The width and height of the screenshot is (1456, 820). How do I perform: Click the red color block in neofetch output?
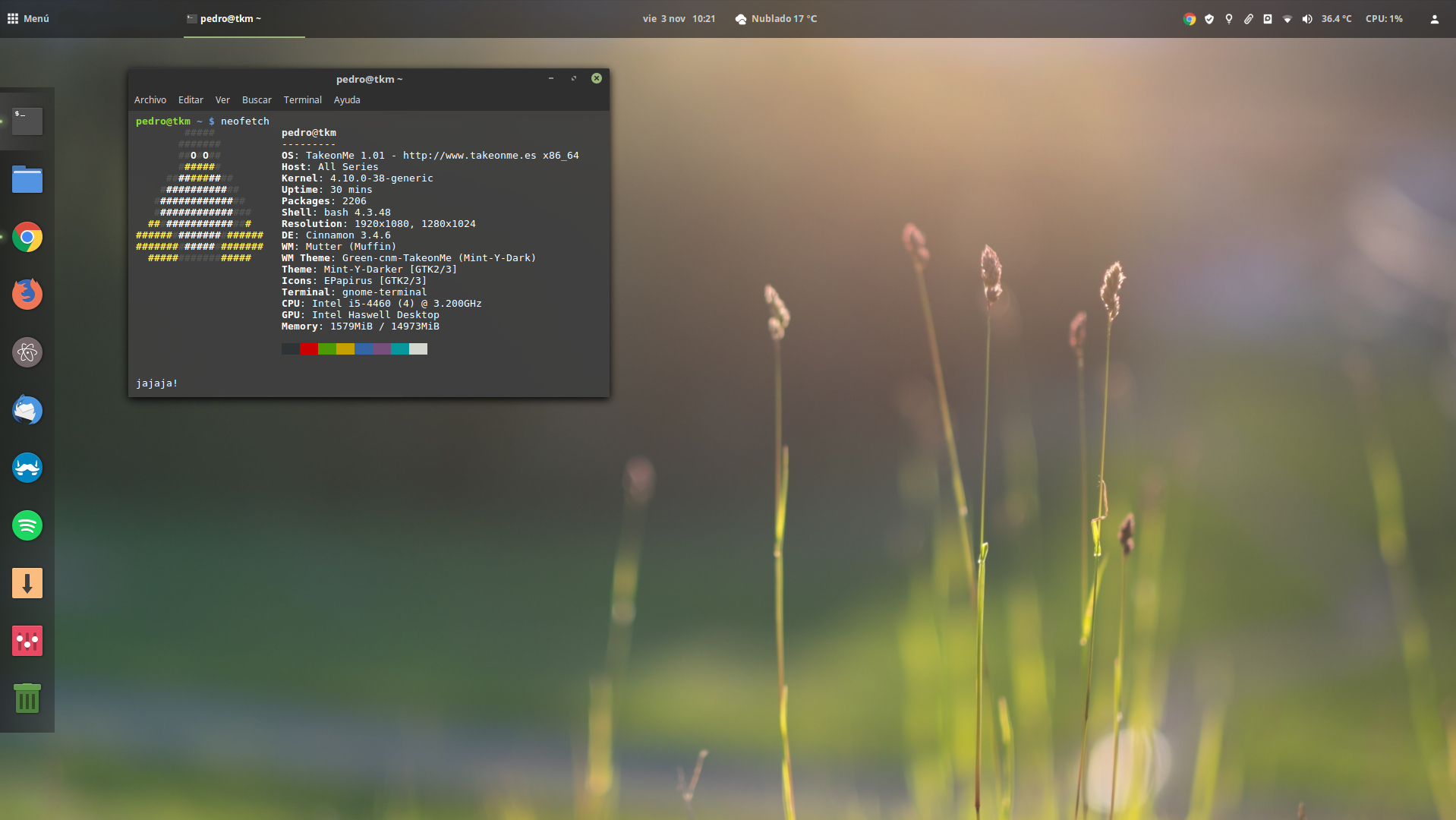(x=309, y=349)
